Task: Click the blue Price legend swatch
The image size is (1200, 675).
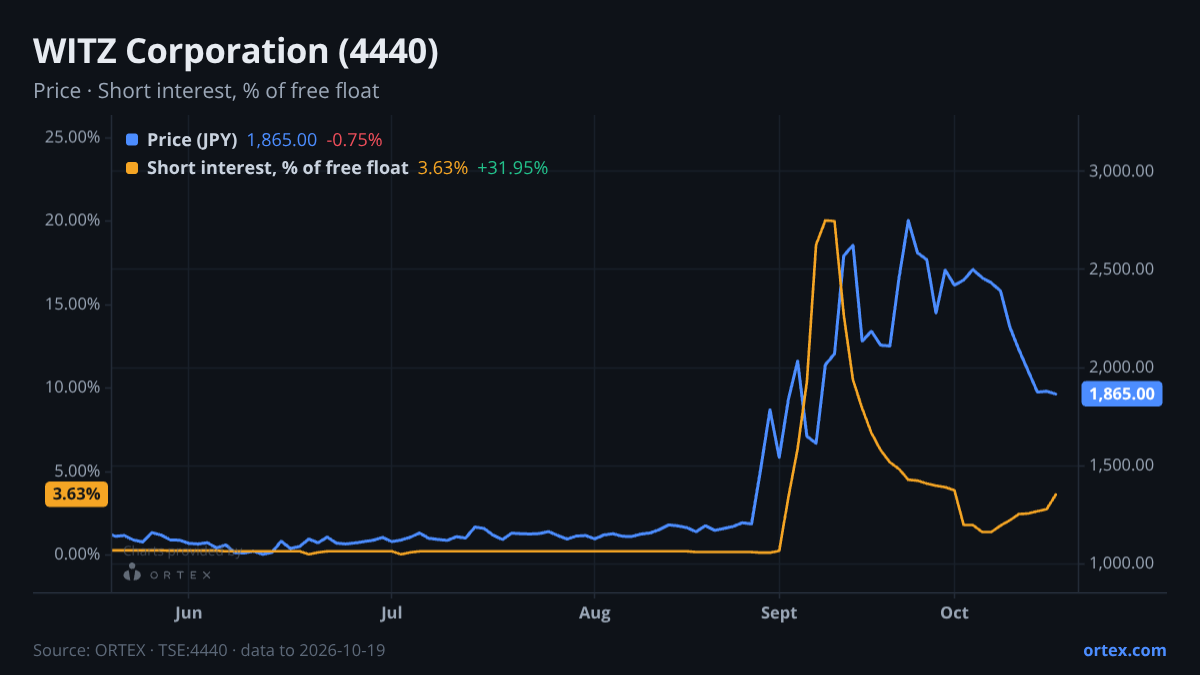Action: (x=132, y=140)
